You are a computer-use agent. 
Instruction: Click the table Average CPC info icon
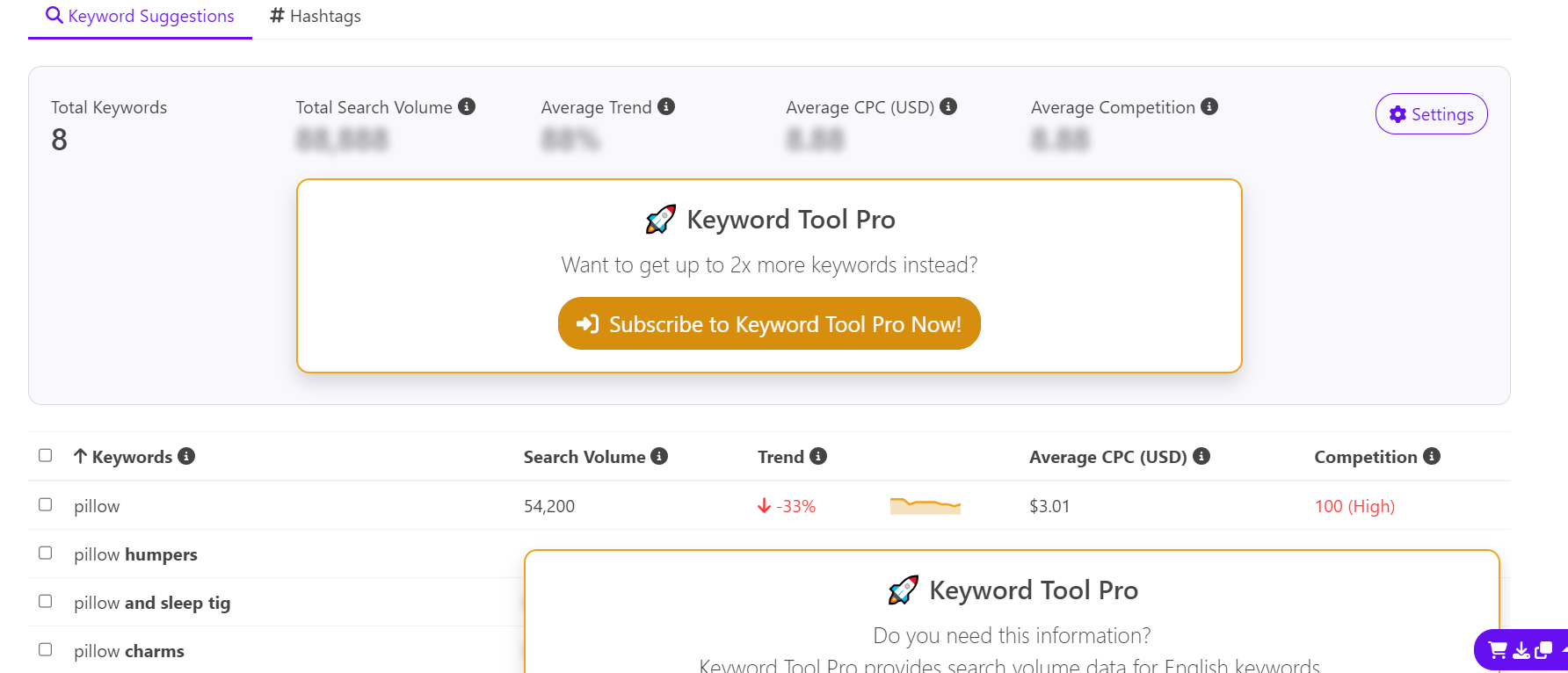pos(1201,456)
